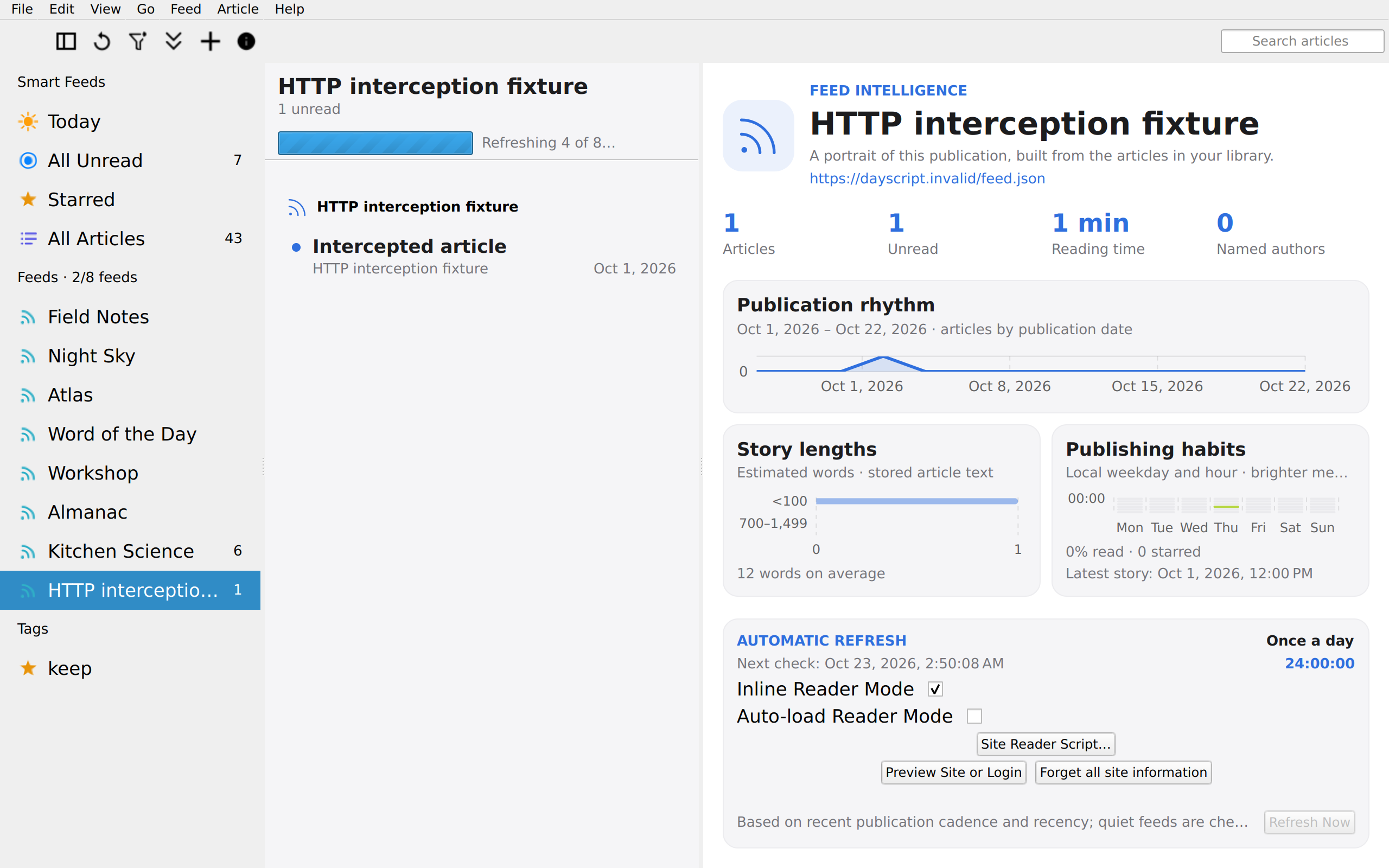Toggle Inline Reader Mode checkbox
The image size is (1389, 868).
(935, 689)
